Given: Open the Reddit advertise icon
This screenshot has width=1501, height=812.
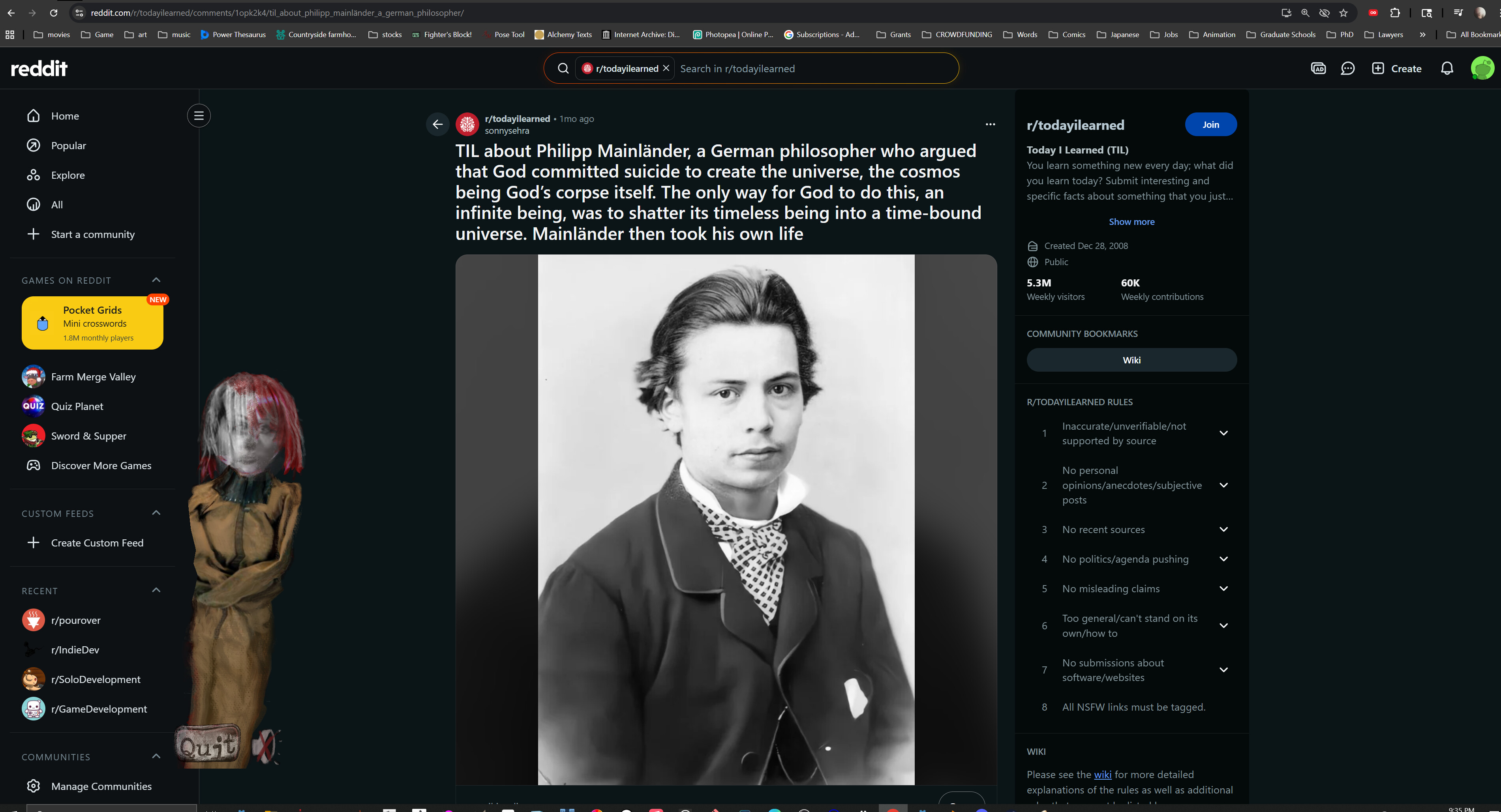Looking at the screenshot, I should pyautogui.click(x=1318, y=69).
